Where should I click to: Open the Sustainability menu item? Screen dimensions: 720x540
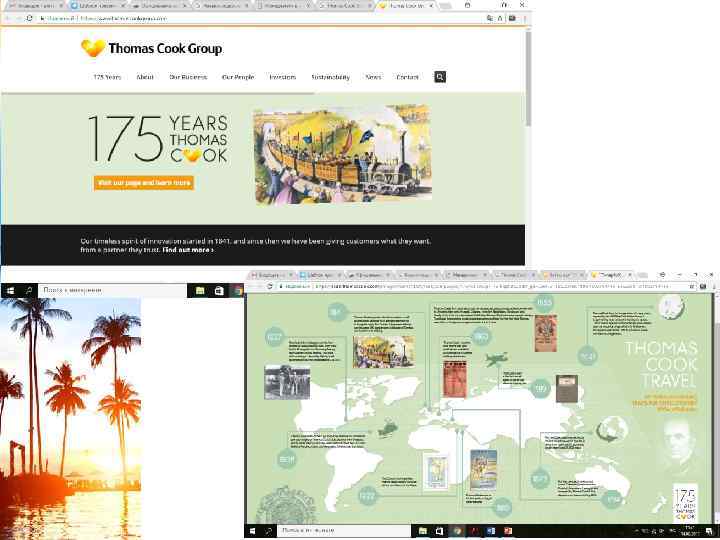point(331,77)
